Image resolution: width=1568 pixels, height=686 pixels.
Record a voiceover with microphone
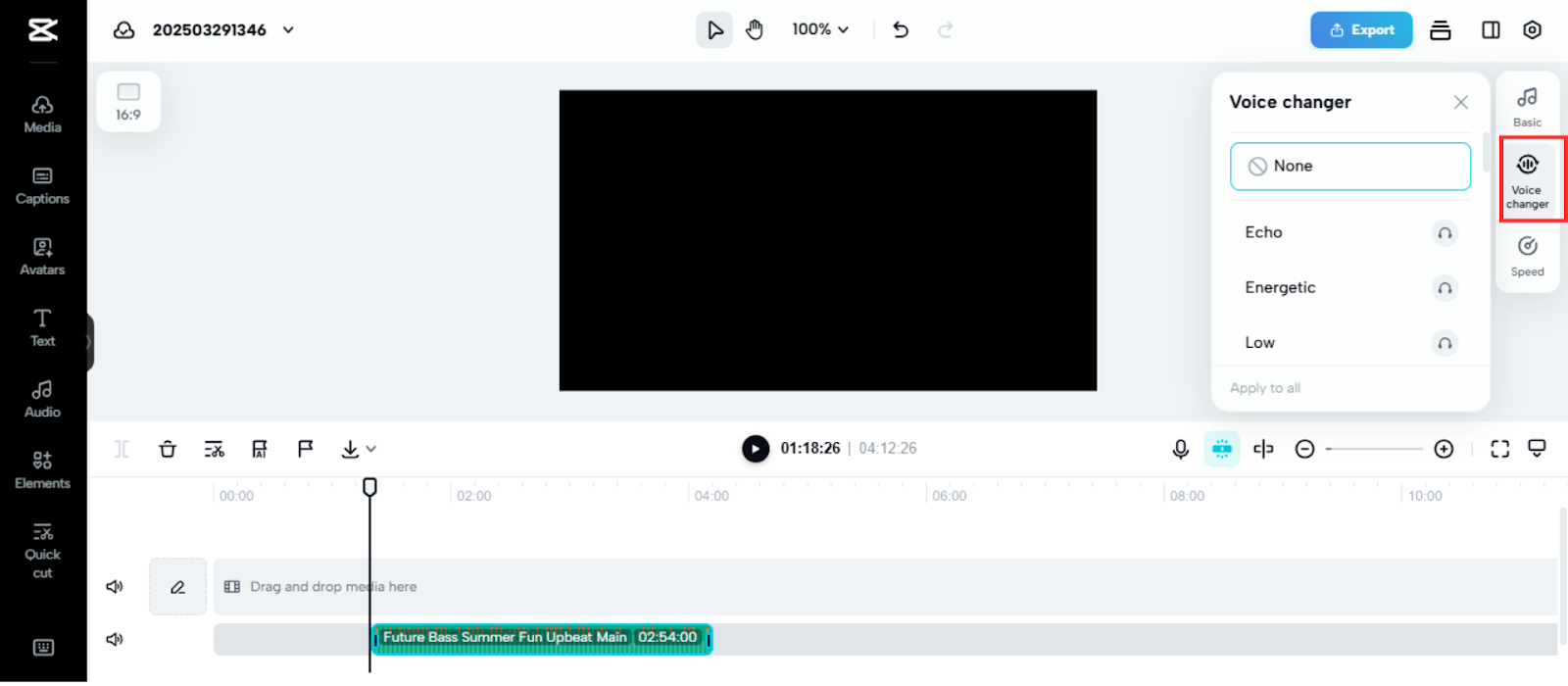(x=1181, y=449)
